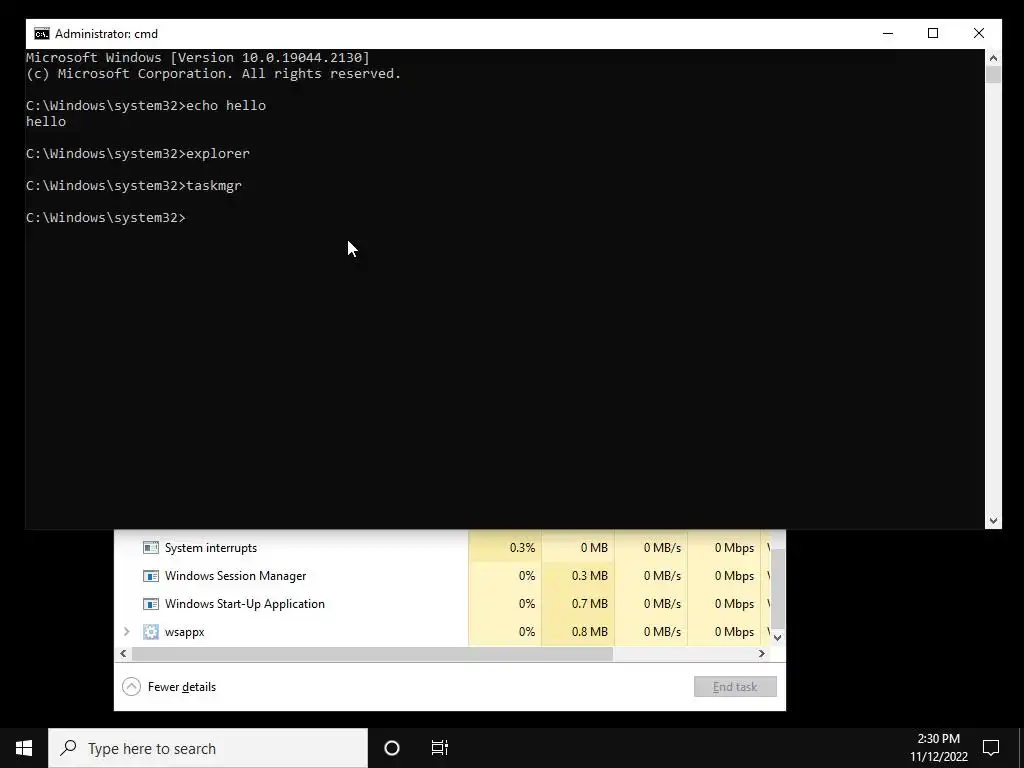Screen dimensions: 1024x768
Task: Click Task Manager horizontal scroll right arrow
Action: click(x=761, y=654)
